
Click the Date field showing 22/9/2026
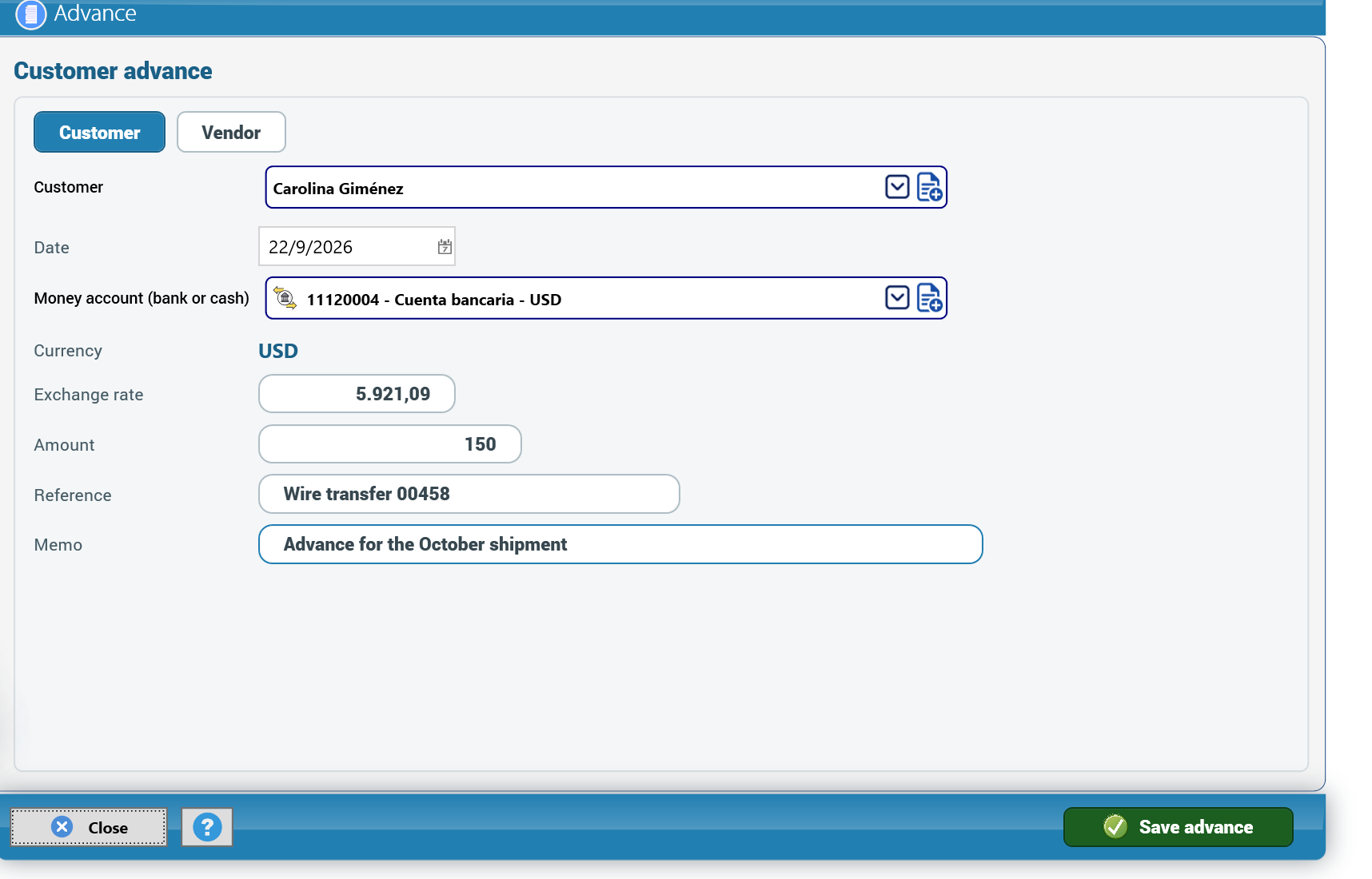[x=357, y=247]
